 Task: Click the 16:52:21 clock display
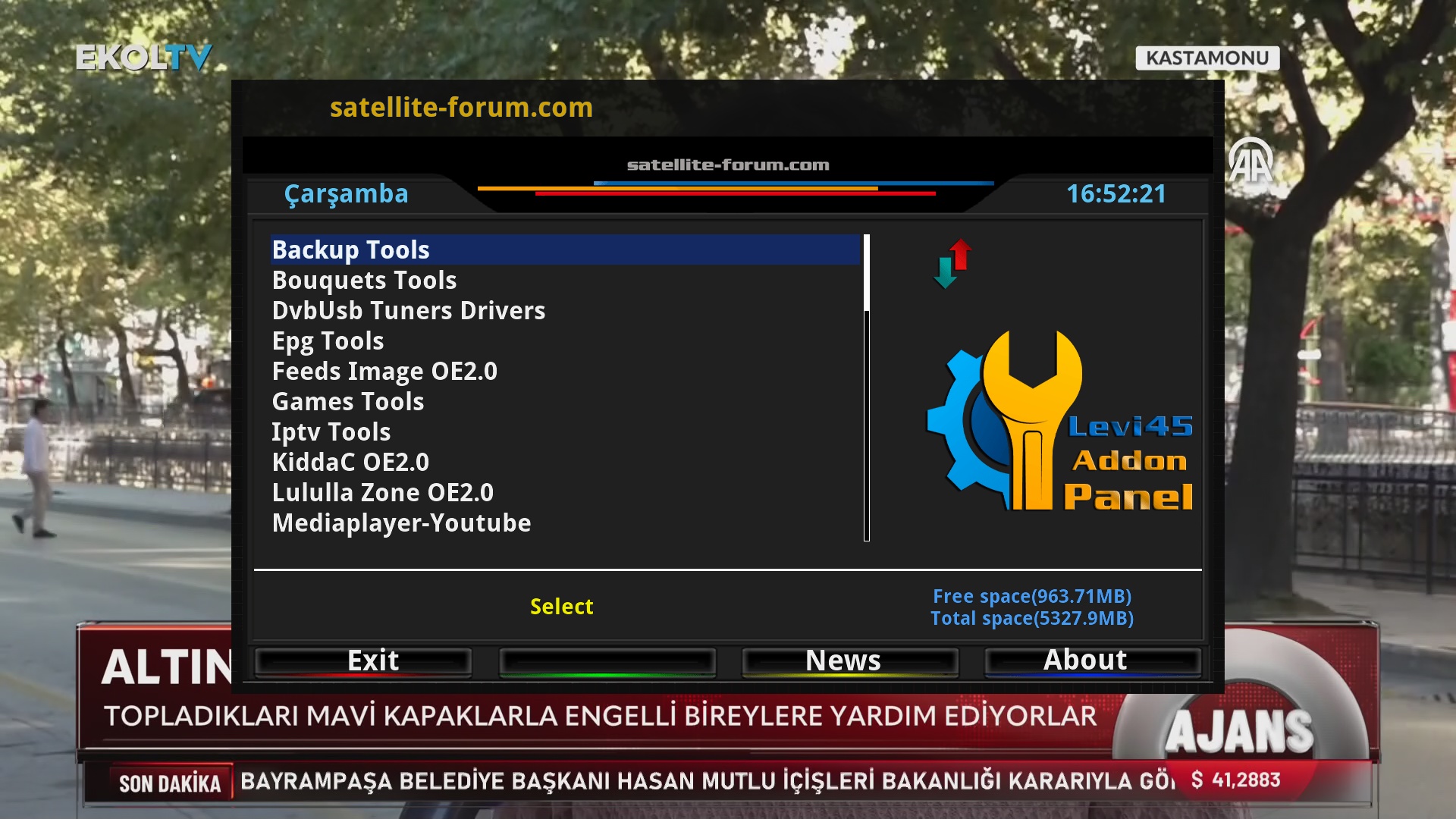[1116, 194]
